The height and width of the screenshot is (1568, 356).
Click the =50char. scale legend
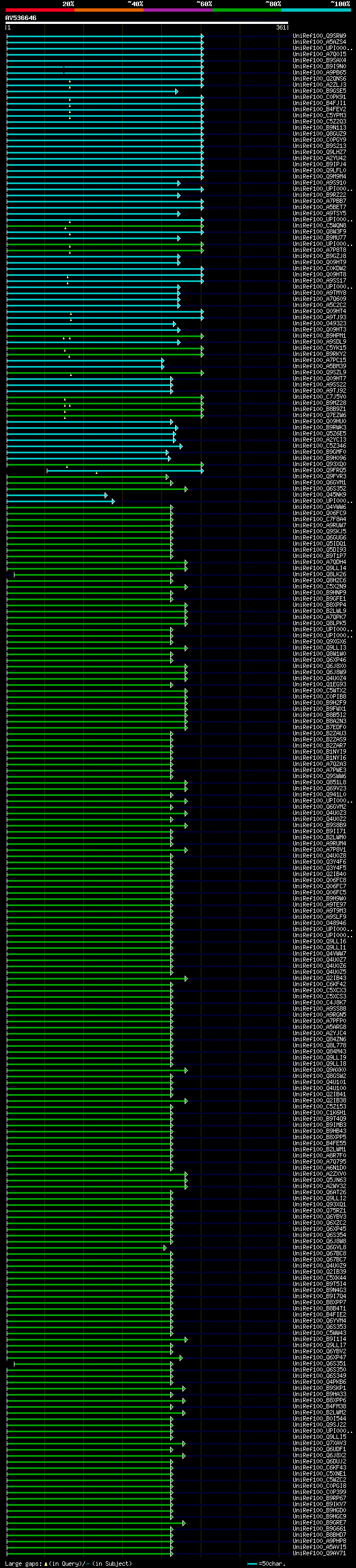coord(266,1563)
